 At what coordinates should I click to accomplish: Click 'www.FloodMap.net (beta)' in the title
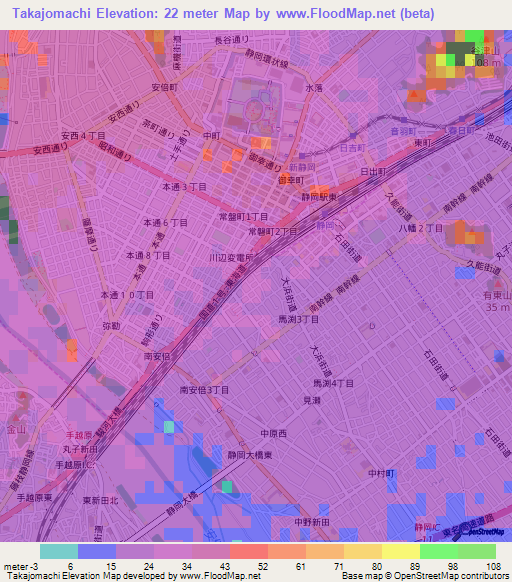point(355,14)
